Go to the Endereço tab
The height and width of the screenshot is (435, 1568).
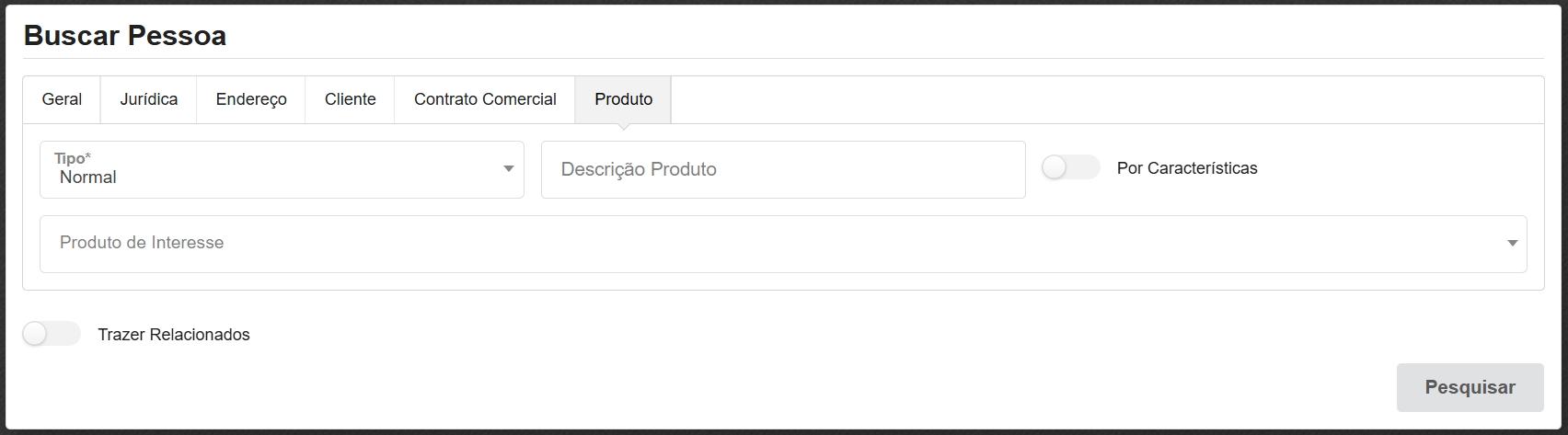click(251, 99)
